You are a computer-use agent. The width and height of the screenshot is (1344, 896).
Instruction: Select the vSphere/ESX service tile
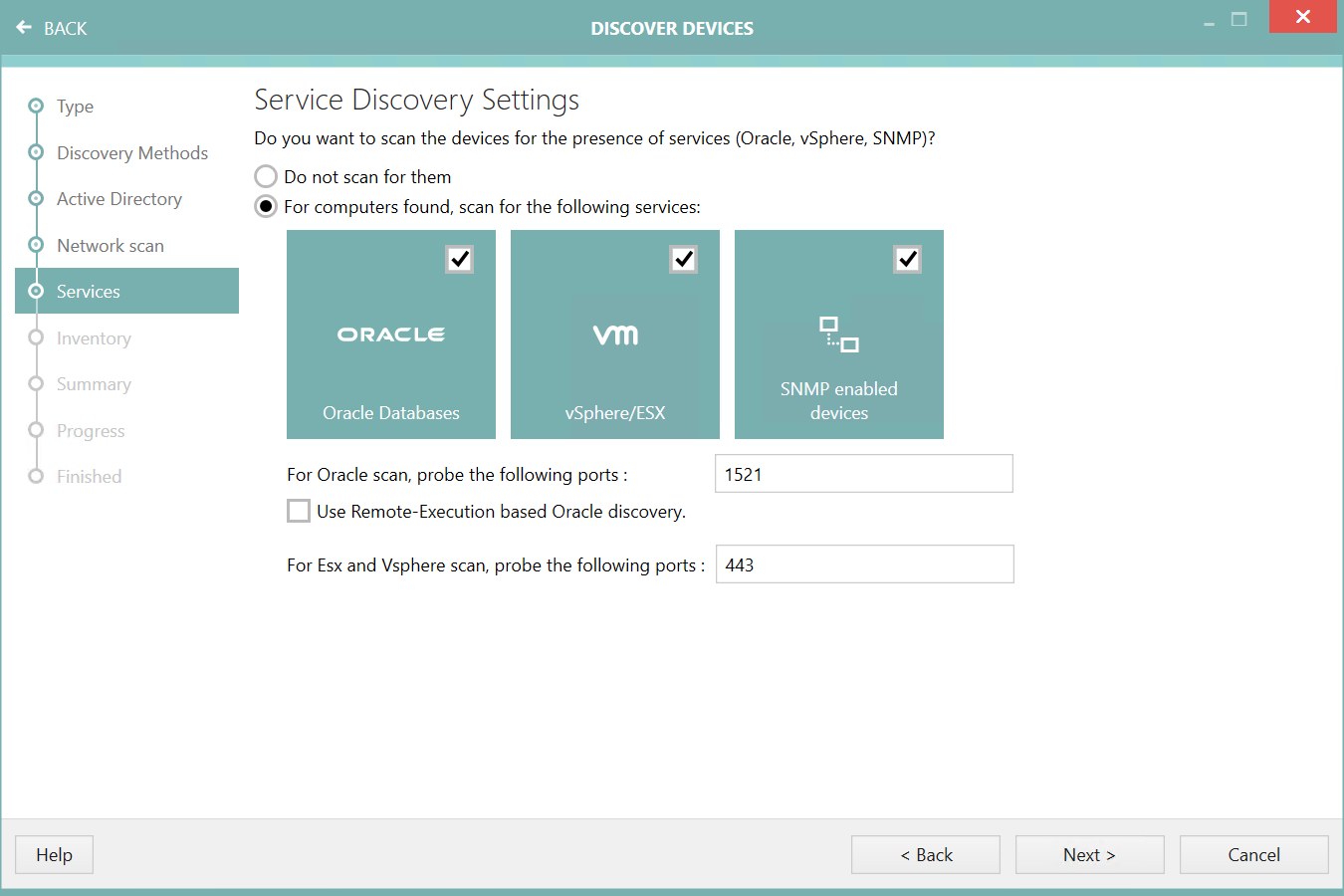click(614, 335)
